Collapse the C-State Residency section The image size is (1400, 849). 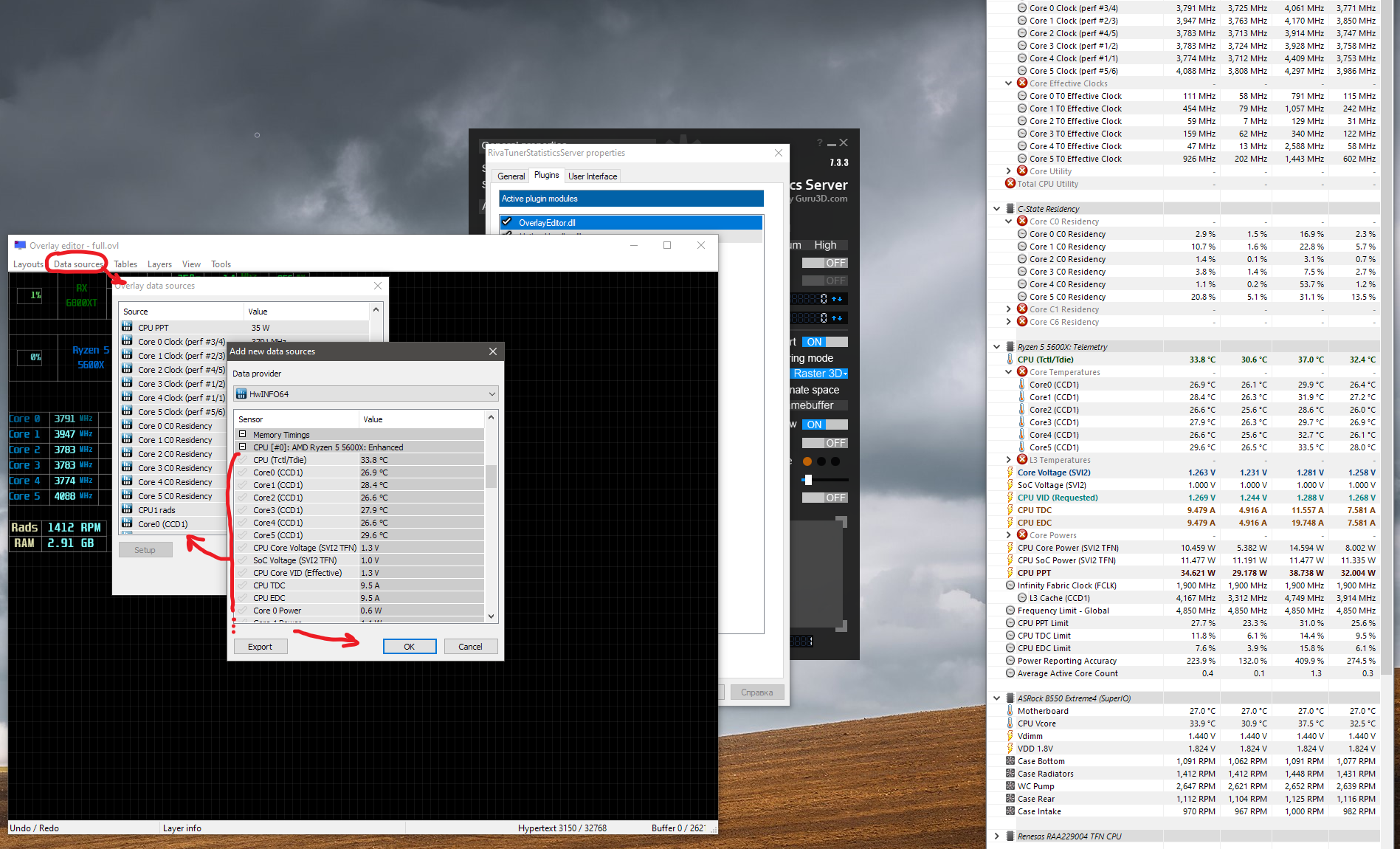coord(997,209)
